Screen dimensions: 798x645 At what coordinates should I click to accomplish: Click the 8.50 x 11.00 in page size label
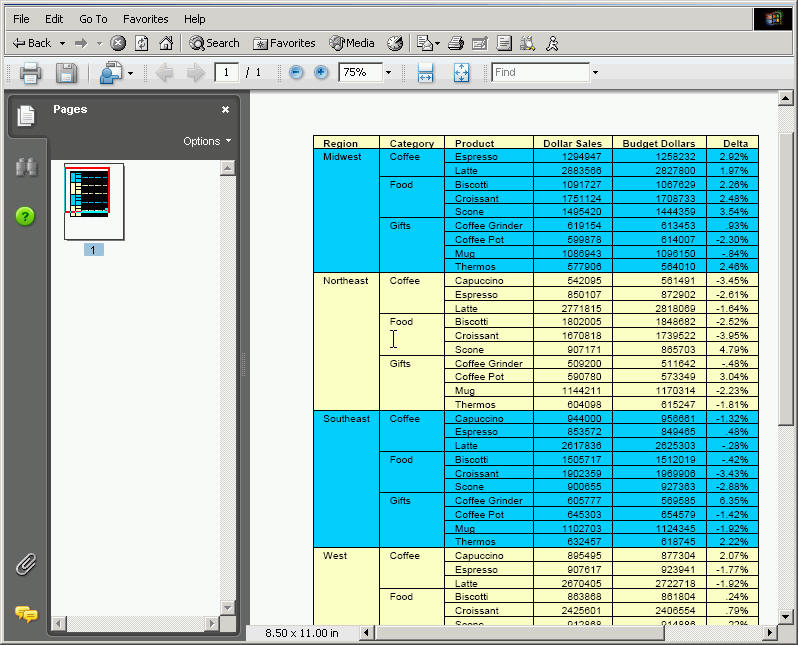click(302, 633)
